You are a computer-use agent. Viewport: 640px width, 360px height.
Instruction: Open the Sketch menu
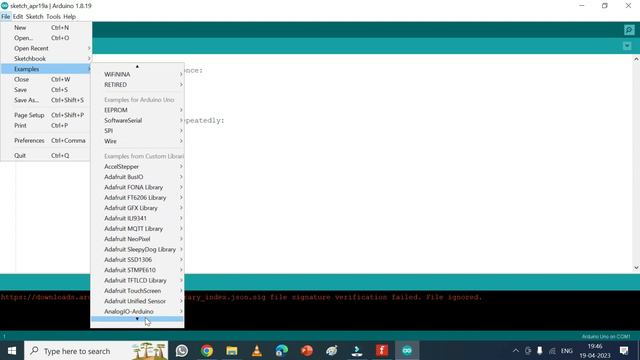(34, 17)
